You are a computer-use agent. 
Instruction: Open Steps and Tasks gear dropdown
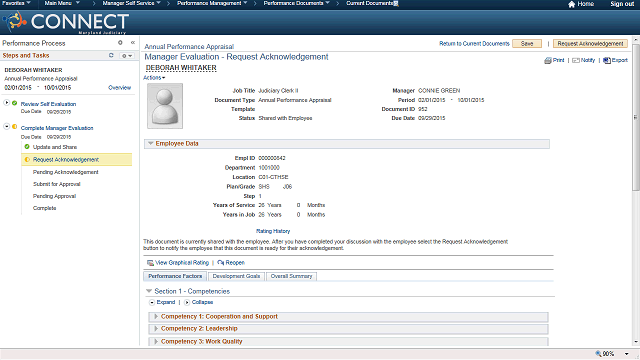point(127,56)
